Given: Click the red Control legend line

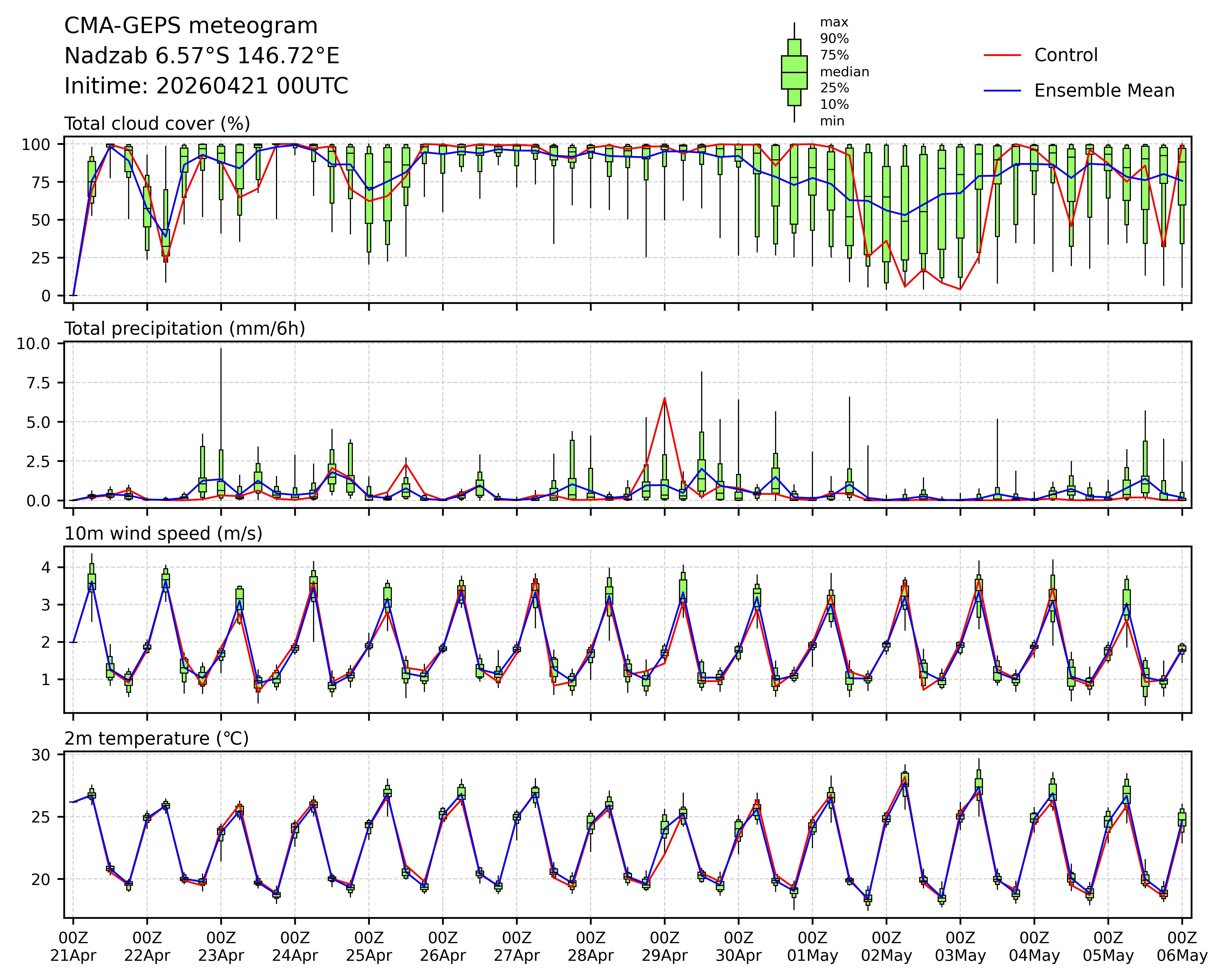Looking at the screenshot, I should pos(1002,55).
